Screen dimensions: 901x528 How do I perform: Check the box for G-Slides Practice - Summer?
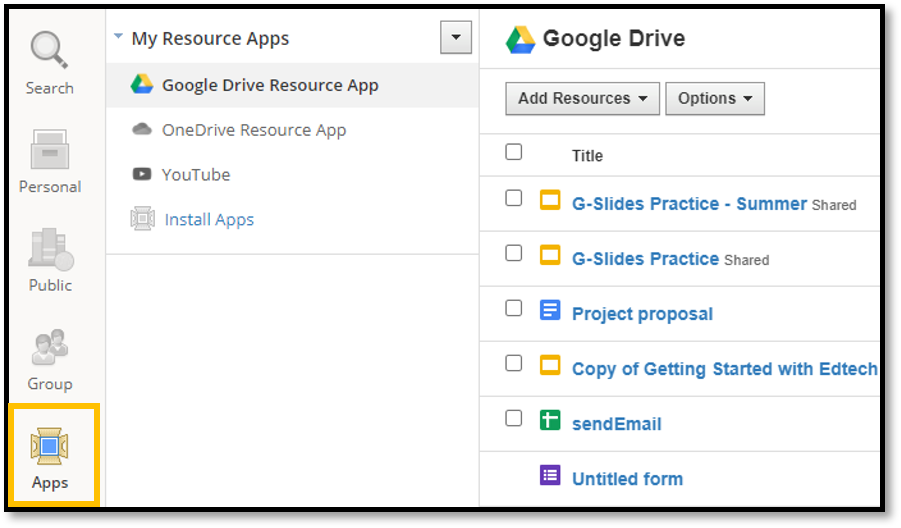pyautogui.click(x=514, y=198)
